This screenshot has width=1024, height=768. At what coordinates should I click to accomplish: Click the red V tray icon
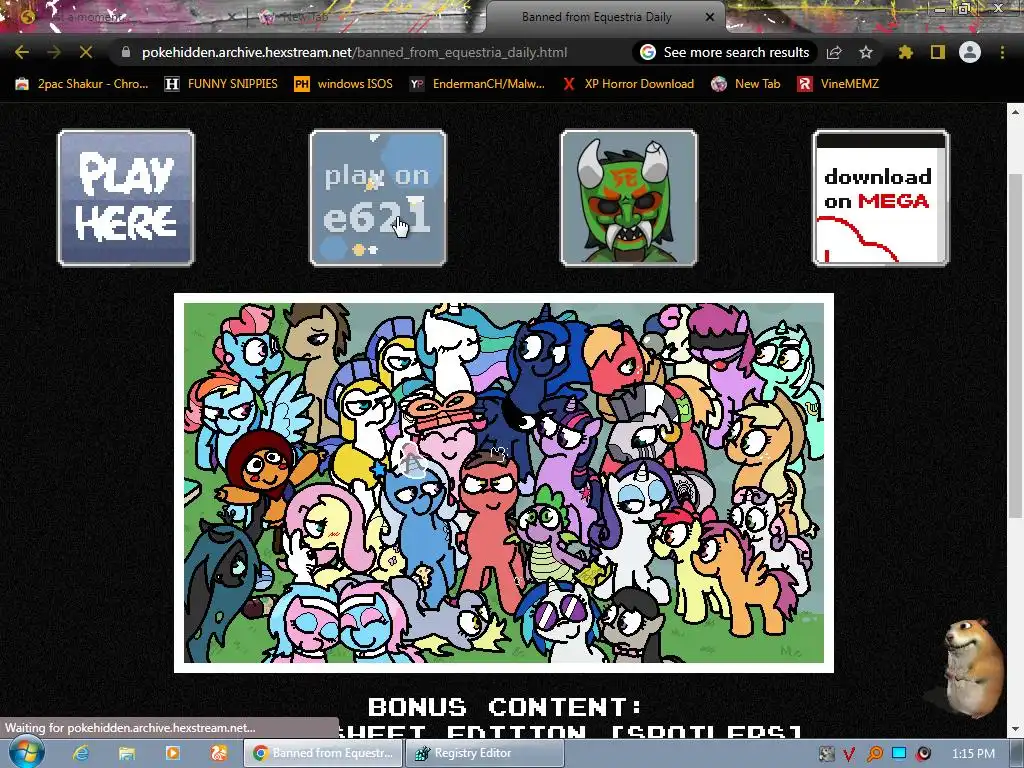(x=849, y=754)
